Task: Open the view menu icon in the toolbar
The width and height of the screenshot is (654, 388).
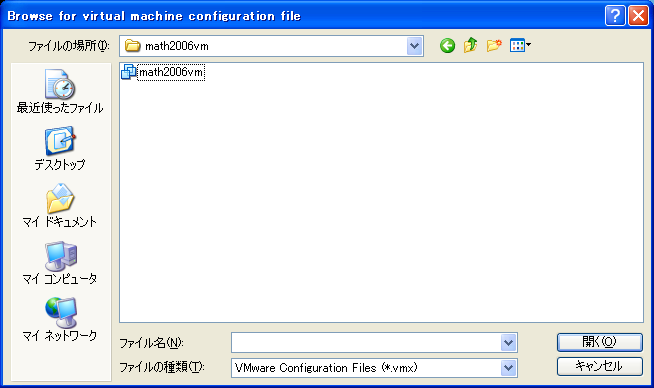Action: [520, 45]
